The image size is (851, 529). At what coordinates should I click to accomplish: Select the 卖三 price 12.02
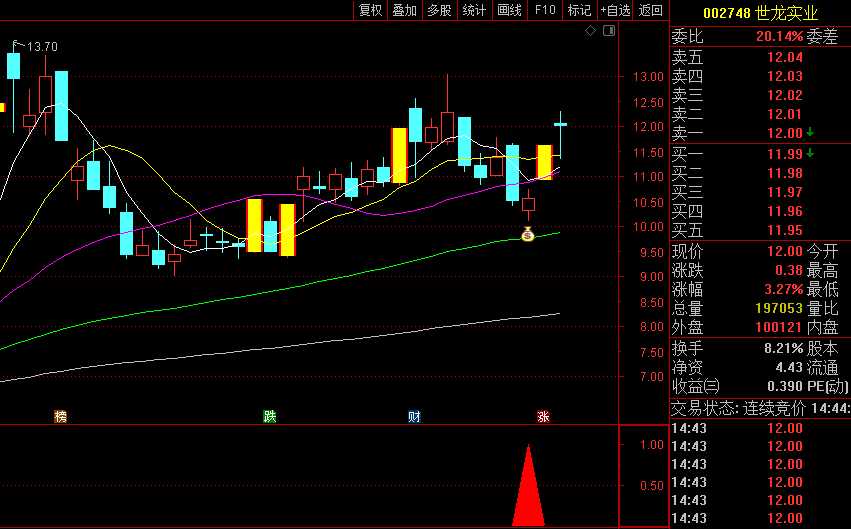click(x=785, y=95)
